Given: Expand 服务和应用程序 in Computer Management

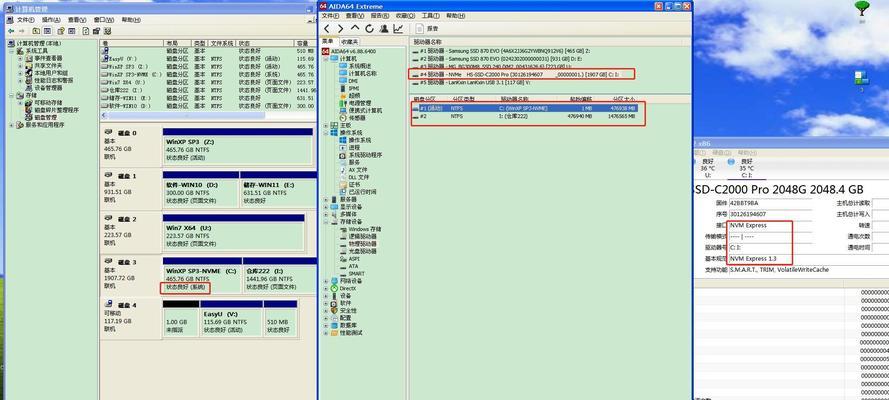Looking at the screenshot, I should click(12, 125).
